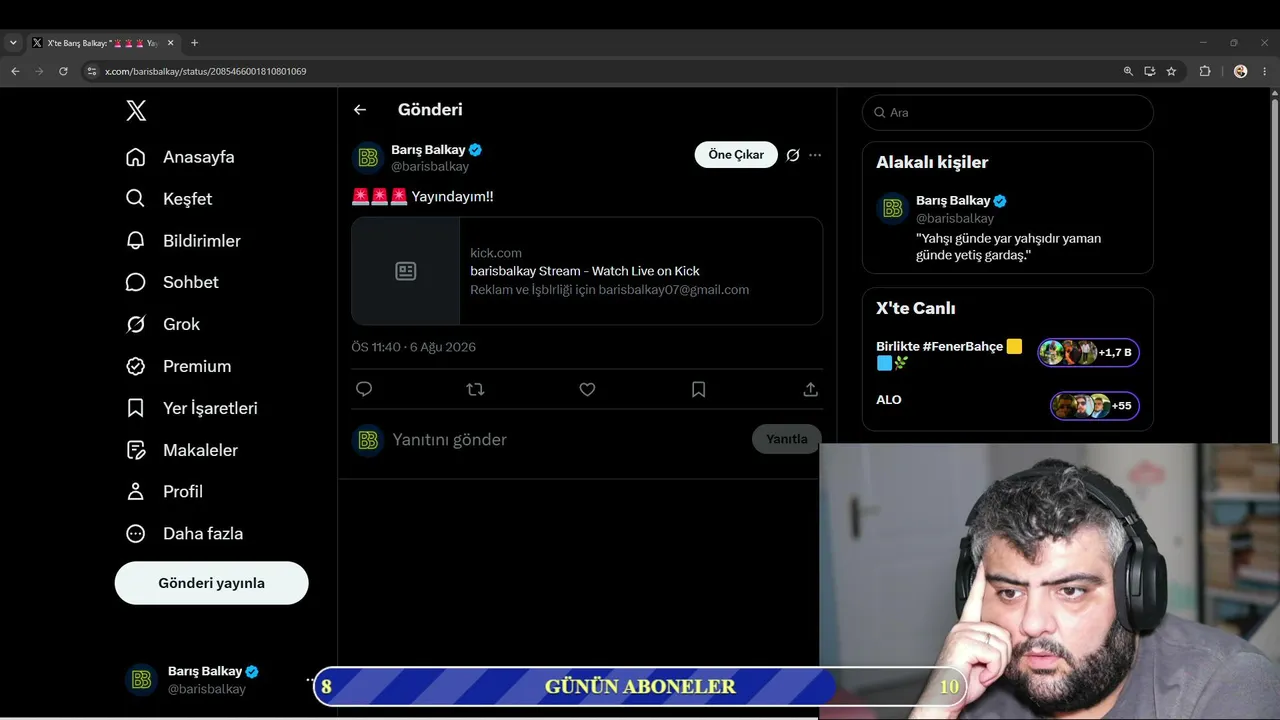Click the Yanıtla reply button

787,439
